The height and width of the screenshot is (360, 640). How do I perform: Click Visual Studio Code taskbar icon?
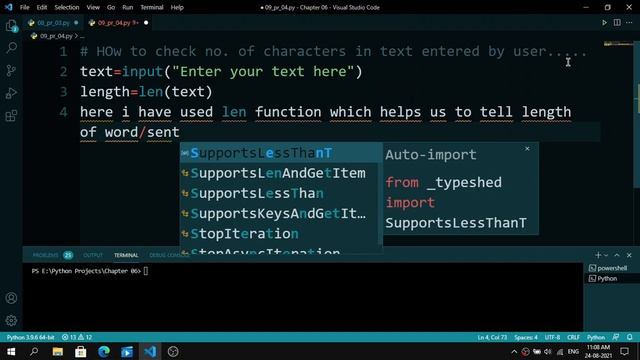point(150,351)
